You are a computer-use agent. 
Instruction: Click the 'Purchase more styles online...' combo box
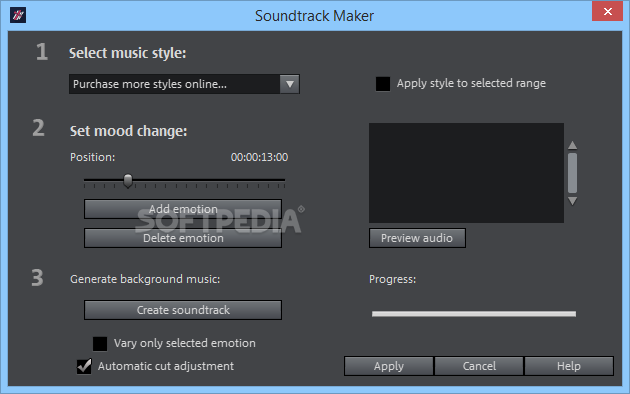[x=184, y=84]
